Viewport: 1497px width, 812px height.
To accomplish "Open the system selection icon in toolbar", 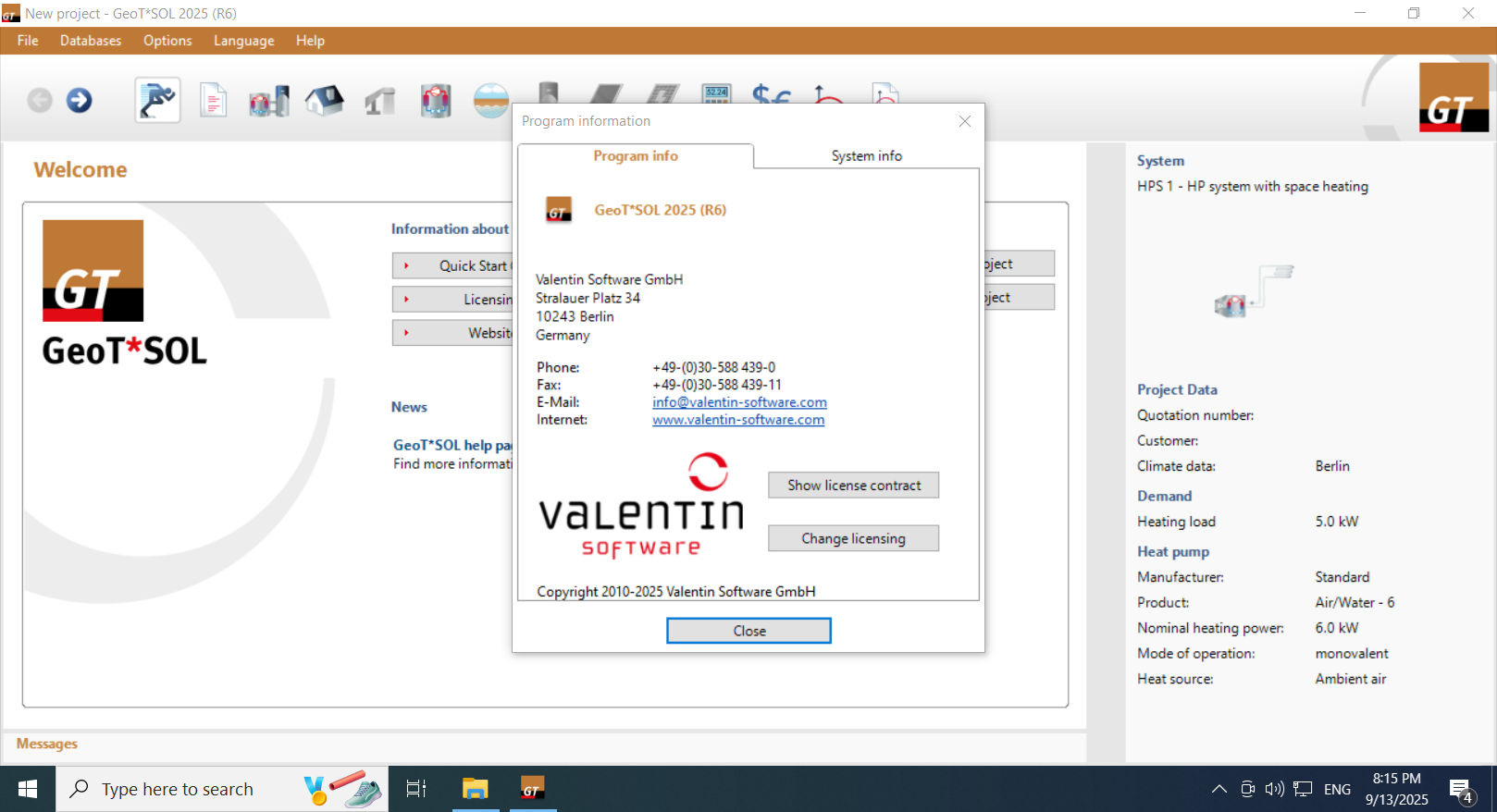I will (269, 101).
